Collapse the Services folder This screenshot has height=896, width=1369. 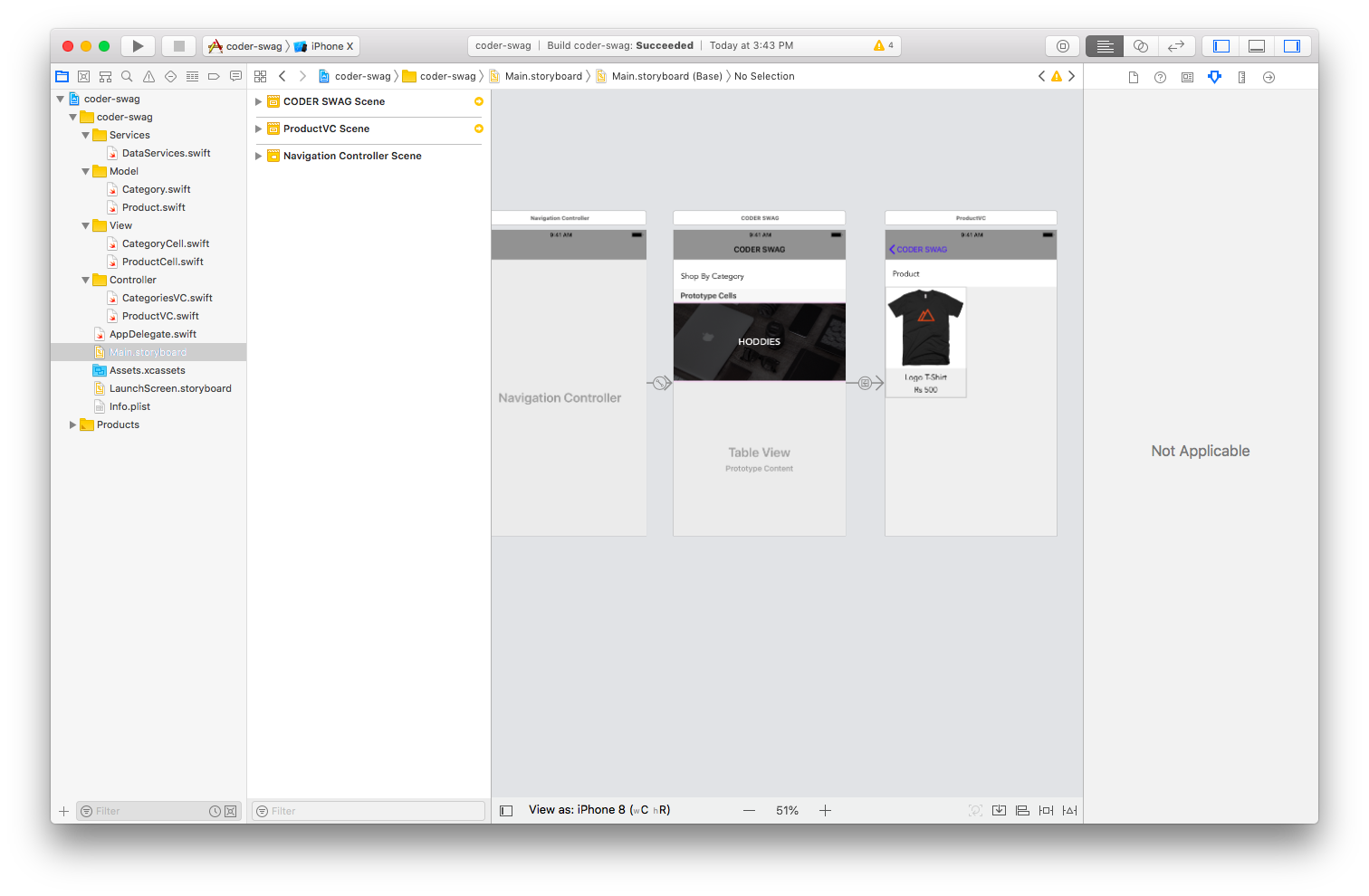(85, 134)
